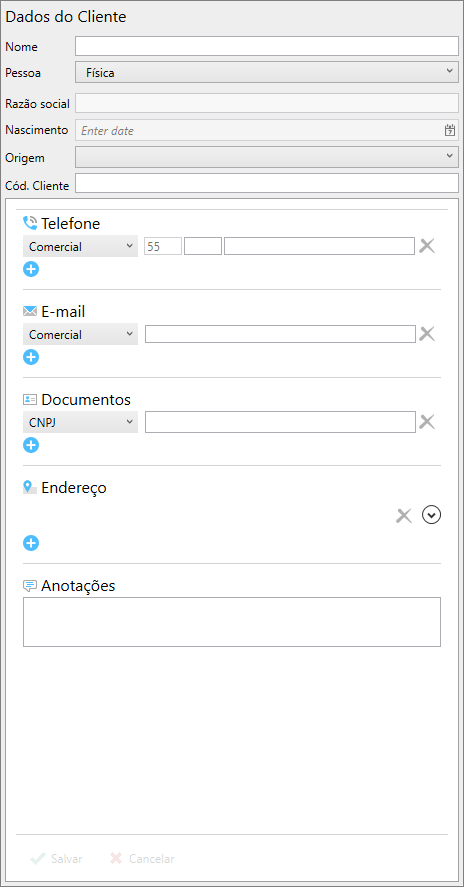Add a new address with the Endereço plus icon
The image size is (464, 887).
pos(31,543)
